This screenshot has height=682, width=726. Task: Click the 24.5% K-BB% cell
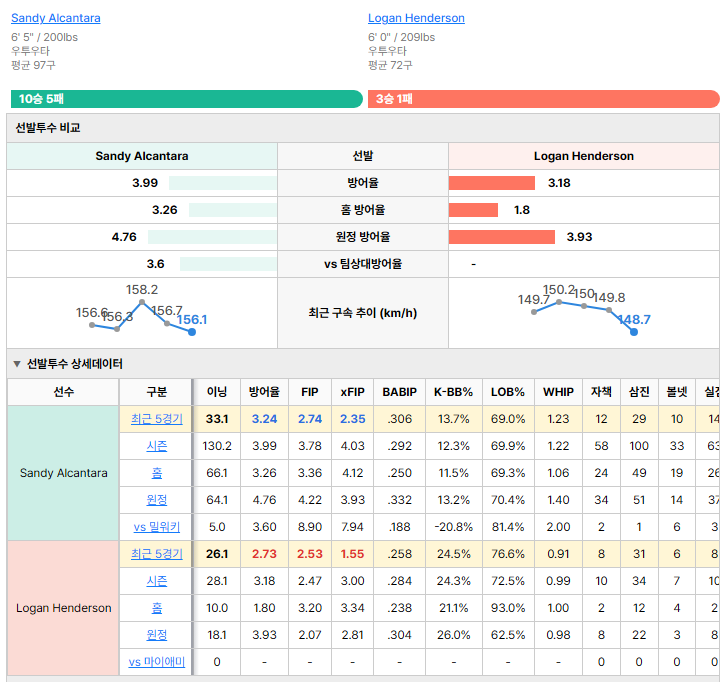tap(453, 554)
